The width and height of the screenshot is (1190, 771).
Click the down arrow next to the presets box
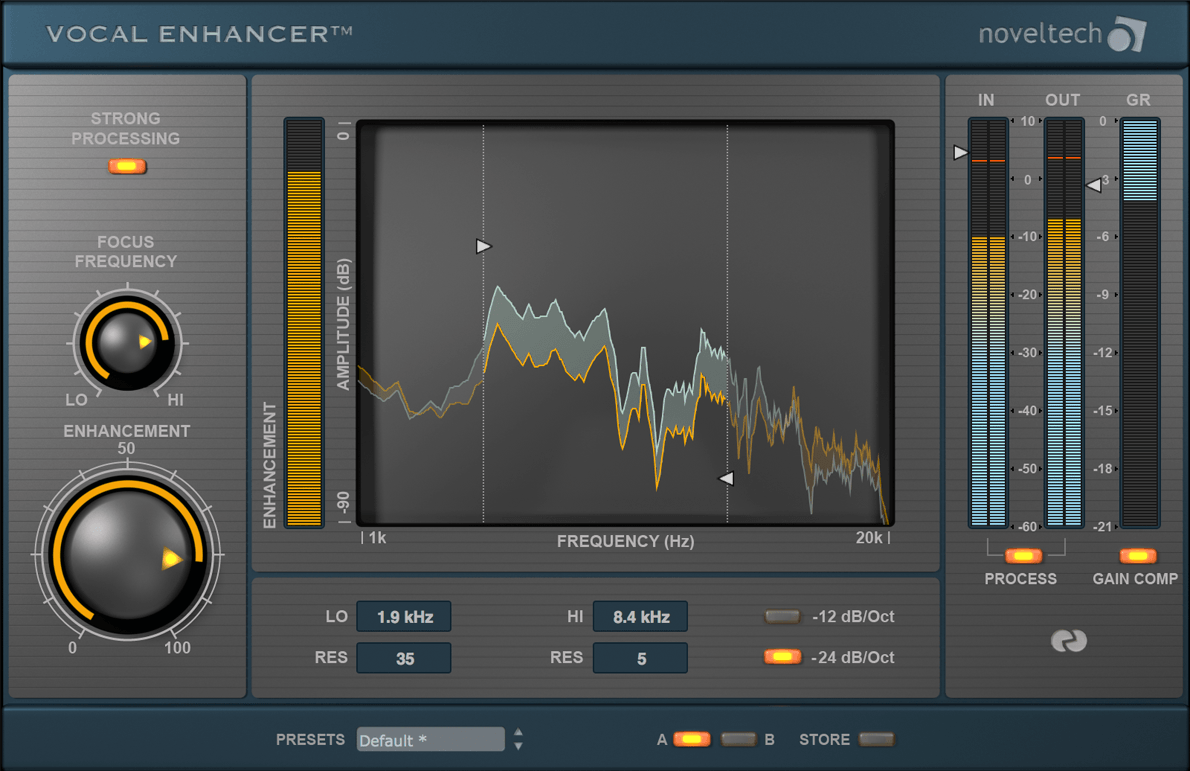(518, 745)
